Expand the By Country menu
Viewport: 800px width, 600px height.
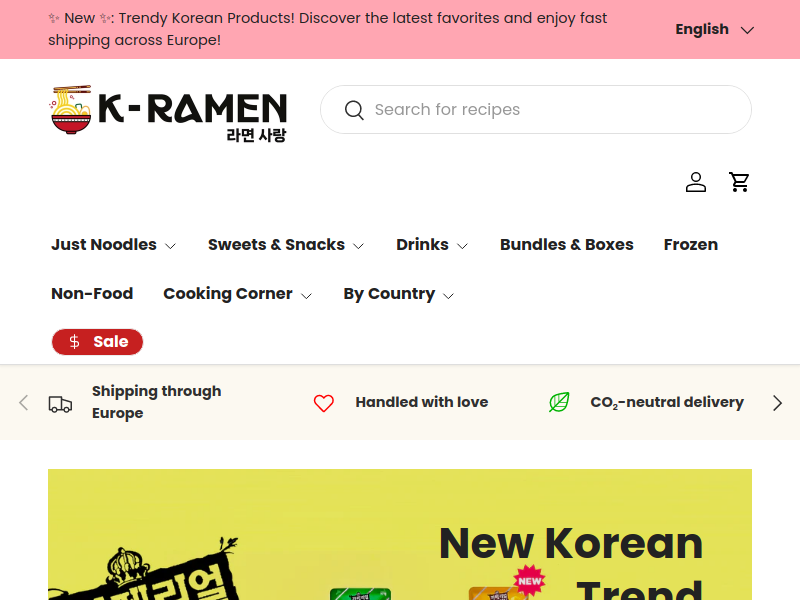click(398, 294)
